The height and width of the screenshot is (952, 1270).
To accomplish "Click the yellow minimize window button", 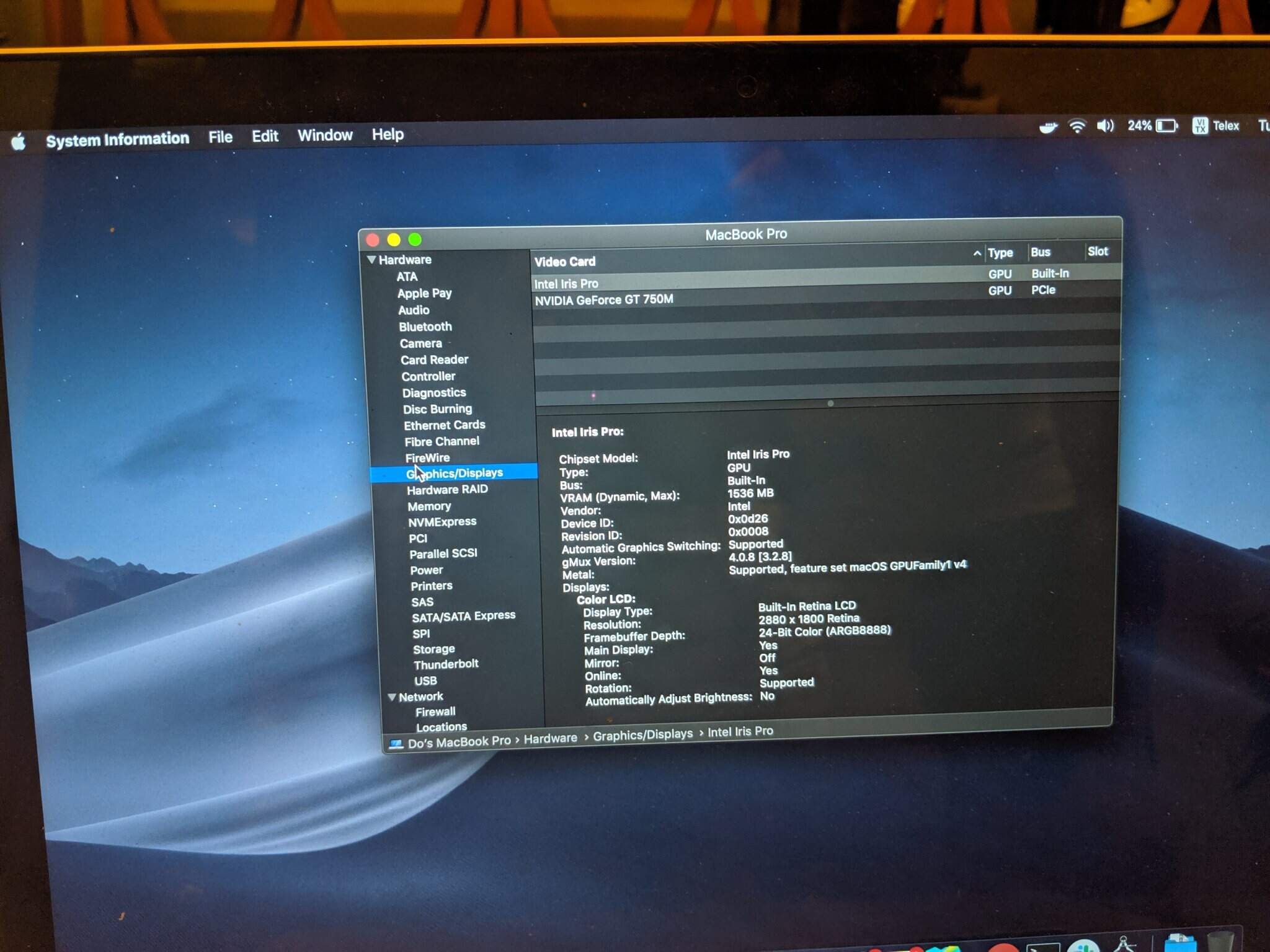I will point(394,240).
